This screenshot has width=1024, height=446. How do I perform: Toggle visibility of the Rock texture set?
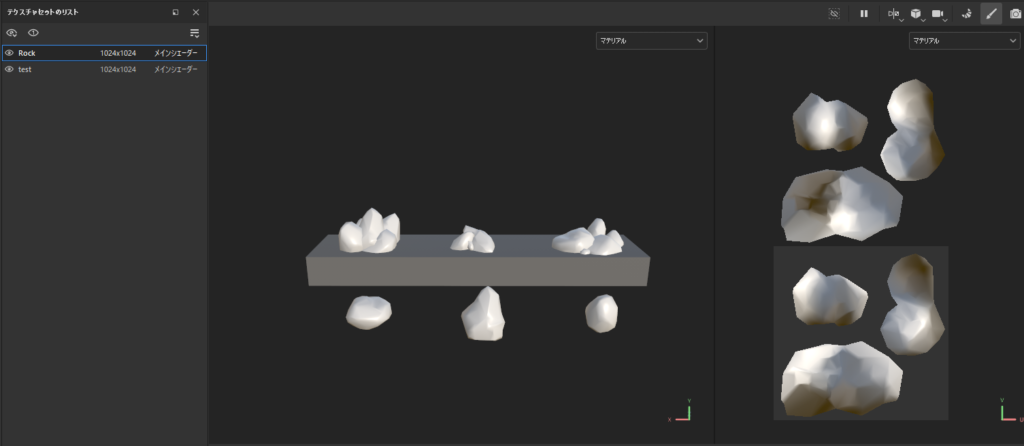[9, 53]
